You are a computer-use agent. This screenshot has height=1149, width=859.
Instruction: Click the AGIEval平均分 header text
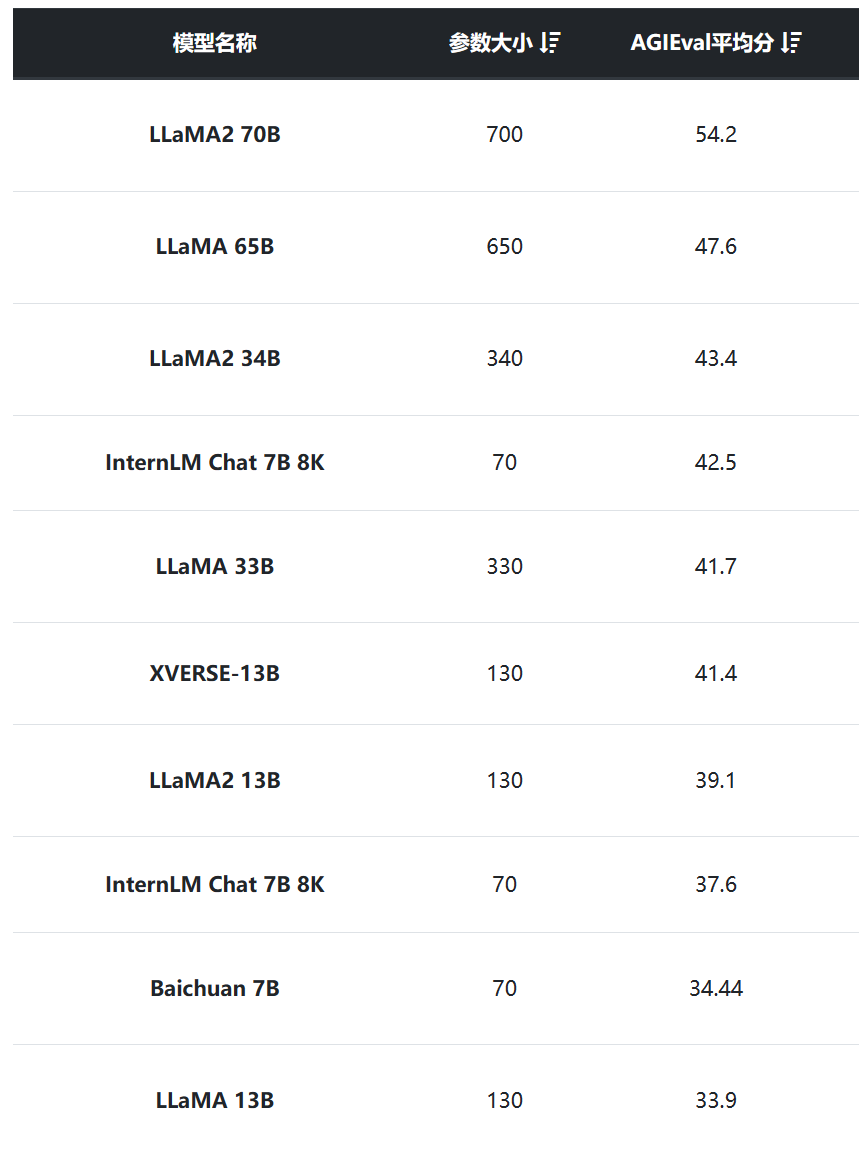(x=701, y=43)
